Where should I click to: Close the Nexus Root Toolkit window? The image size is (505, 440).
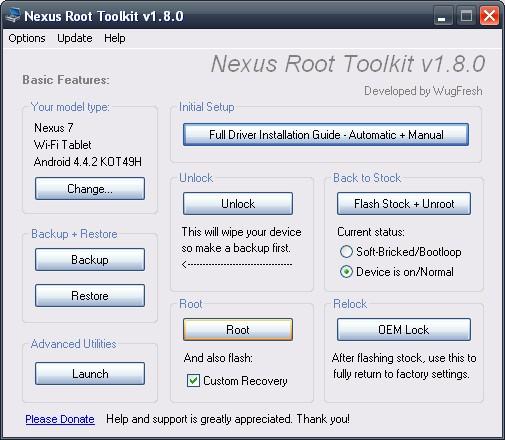coord(489,16)
